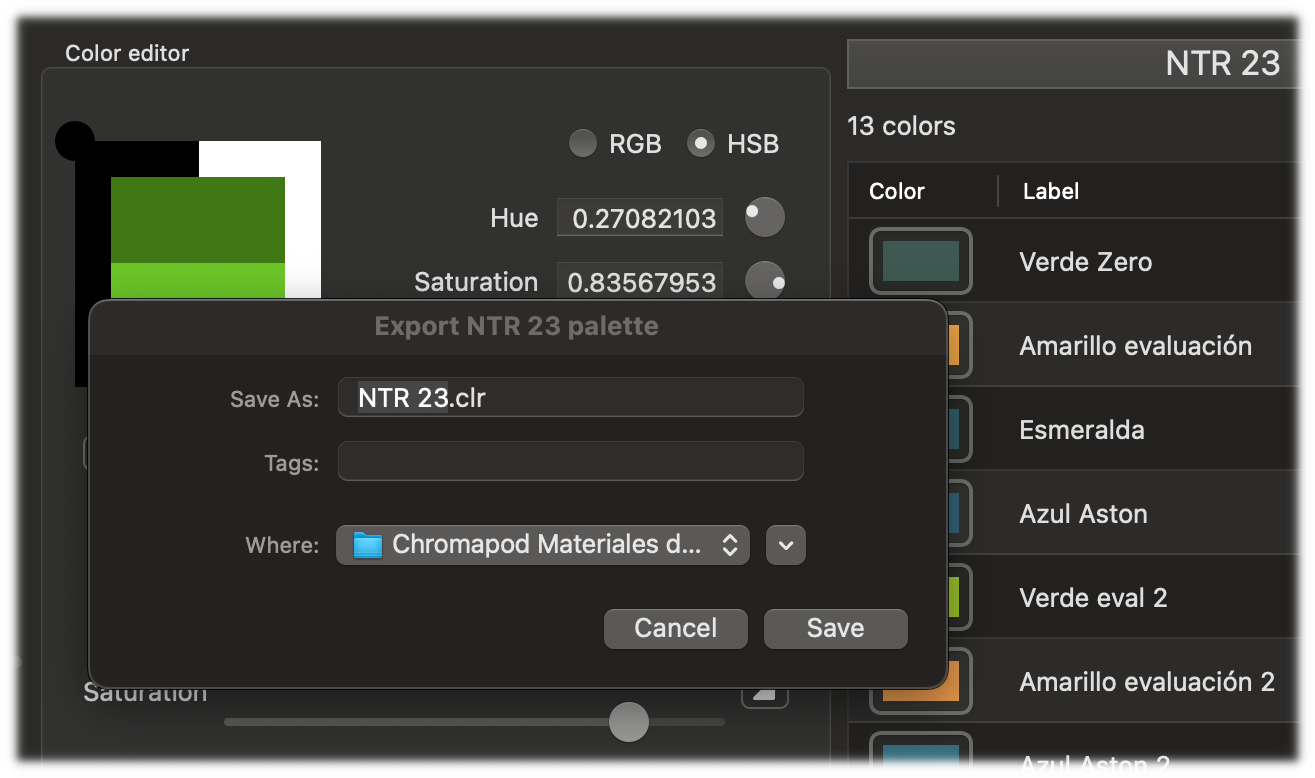Viewport: 1315px width, 778px height.
Task: Expand the save dialog with chevron button
Action: click(785, 545)
